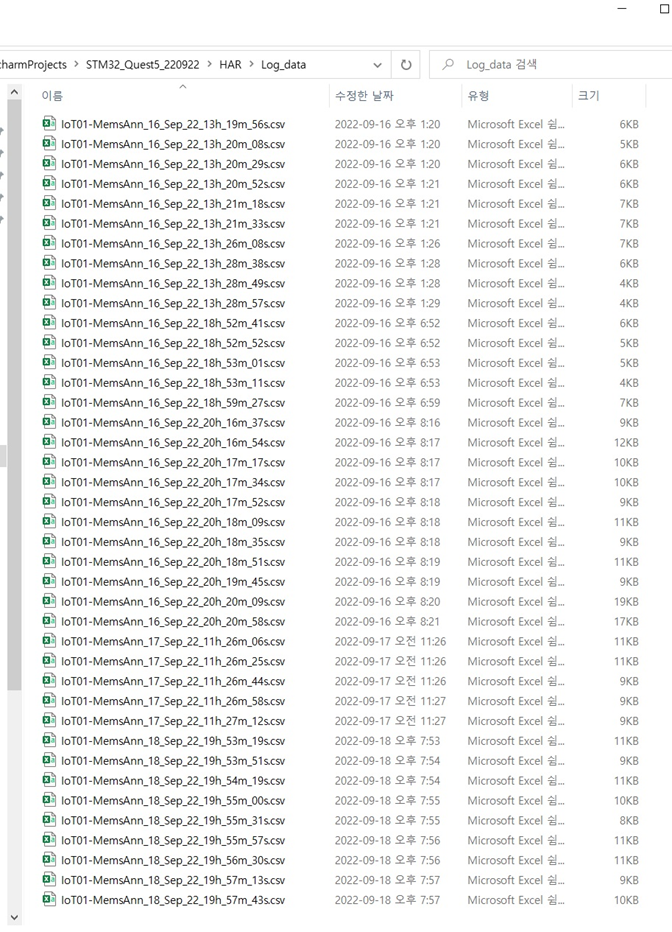
Task: Click 12KB size of 20h_16m_54s.csv
Action: coord(626,442)
